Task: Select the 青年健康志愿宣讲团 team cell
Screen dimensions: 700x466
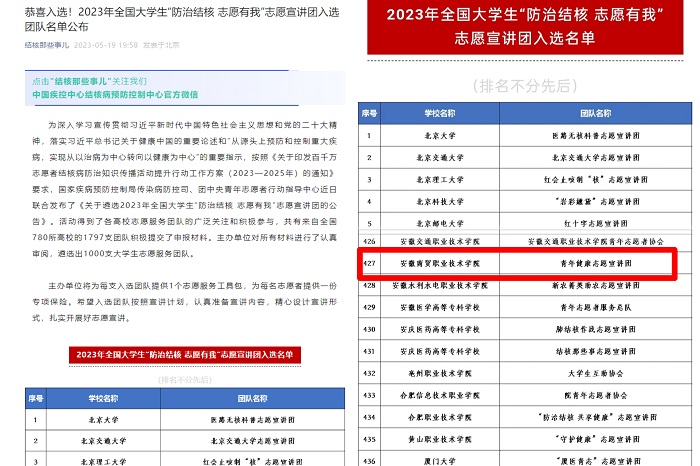Action: pos(596,263)
